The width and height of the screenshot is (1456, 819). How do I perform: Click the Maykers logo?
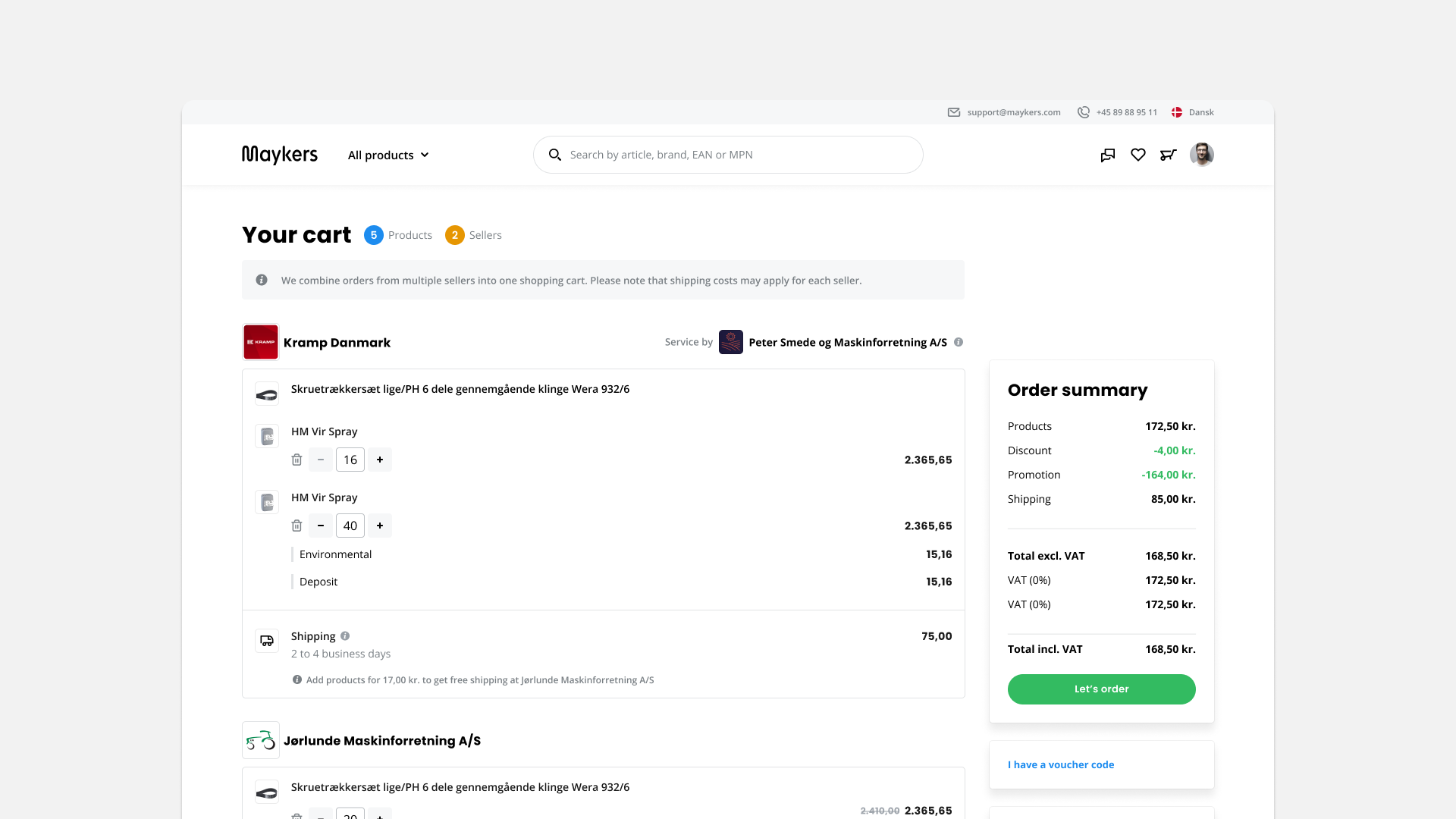point(280,155)
